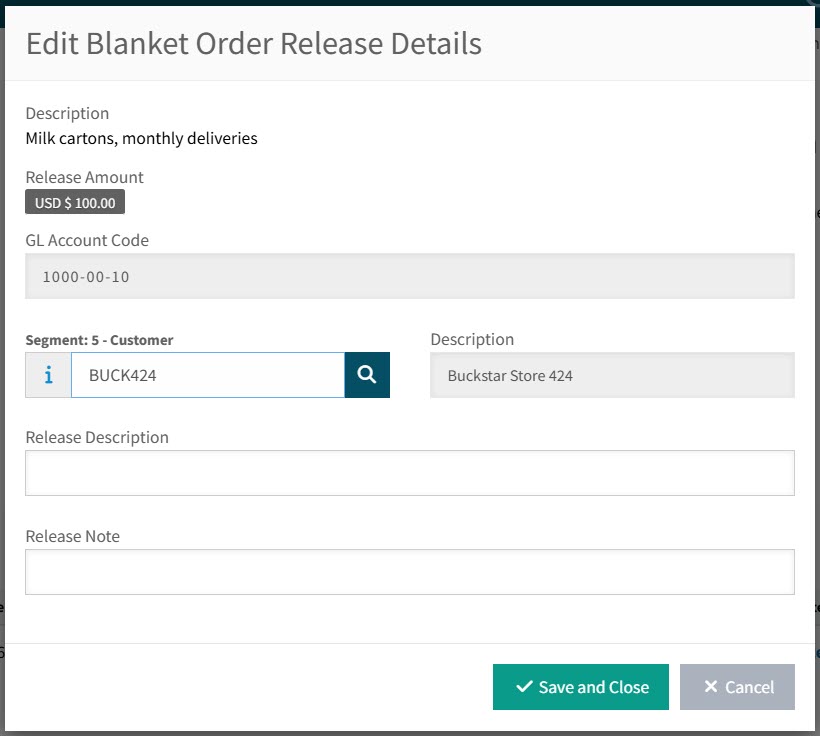Open the customer lookup with the magnifying glass icon

[x=367, y=374]
